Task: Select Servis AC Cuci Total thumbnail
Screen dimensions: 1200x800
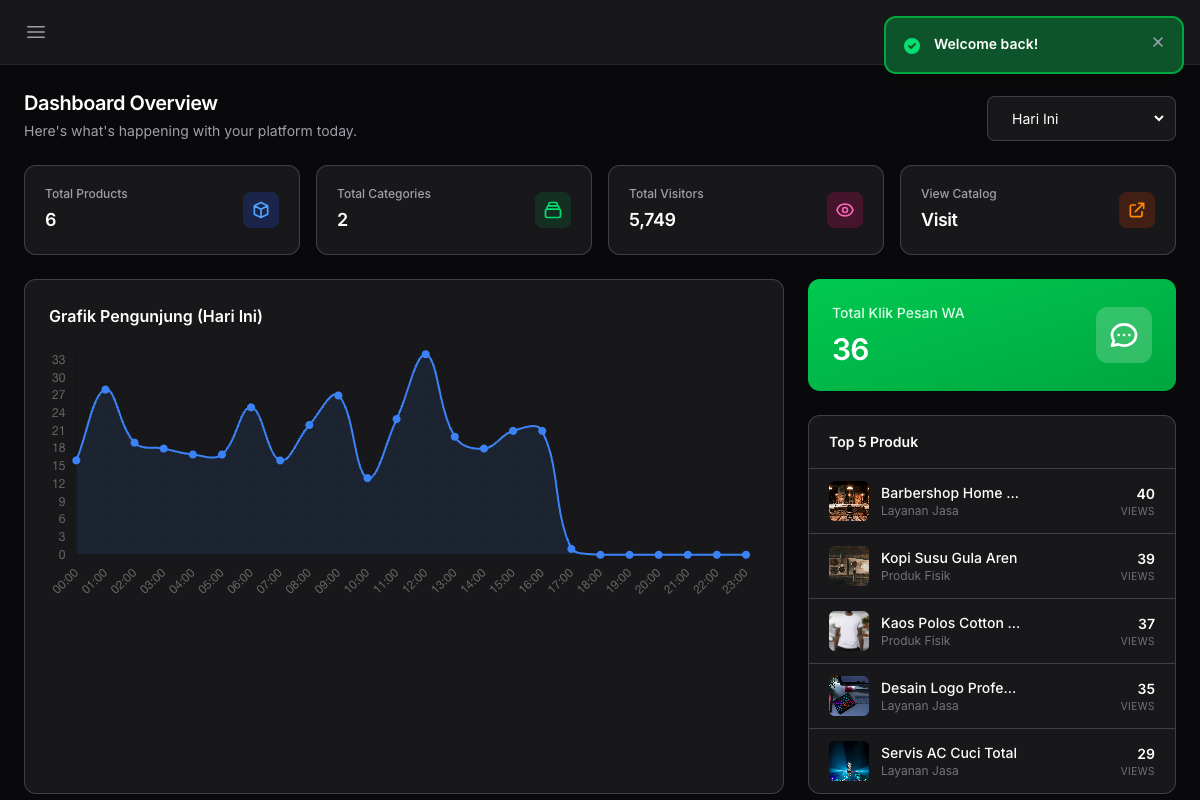Action: pyautogui.click(x=849, y=761)
